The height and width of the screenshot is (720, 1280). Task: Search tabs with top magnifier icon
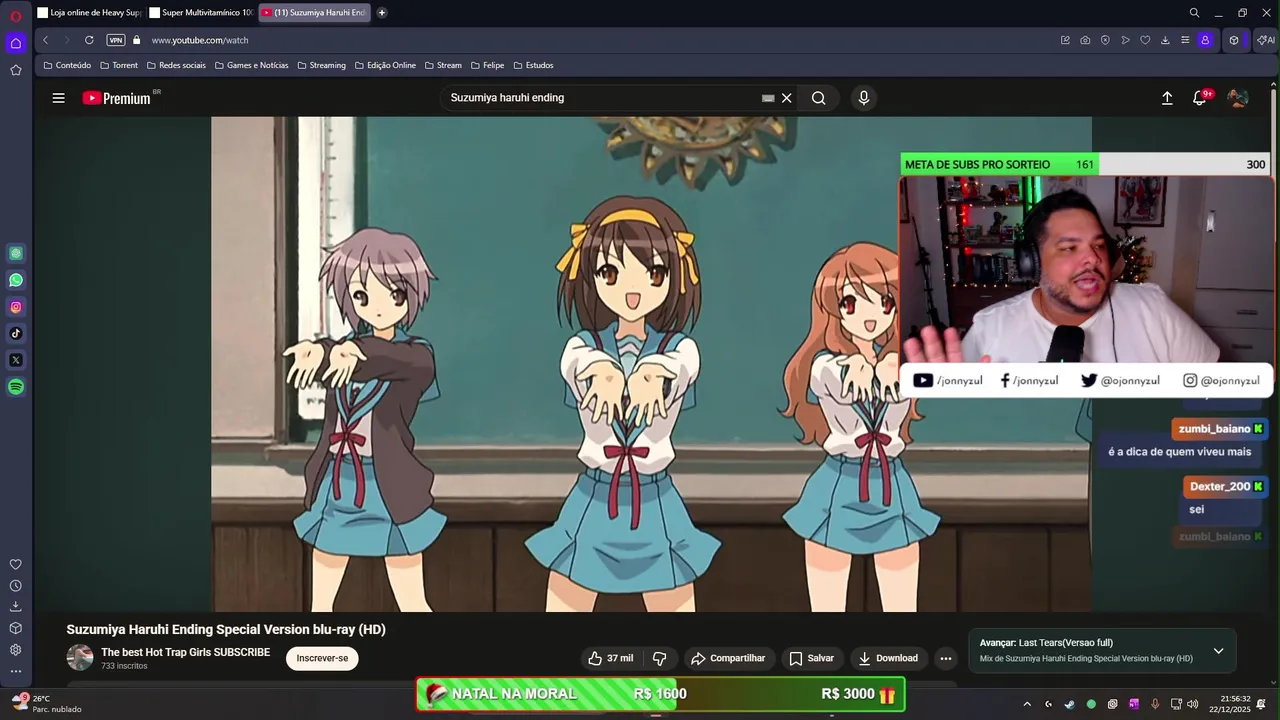pyautogui.click(x=1194, y=13)
